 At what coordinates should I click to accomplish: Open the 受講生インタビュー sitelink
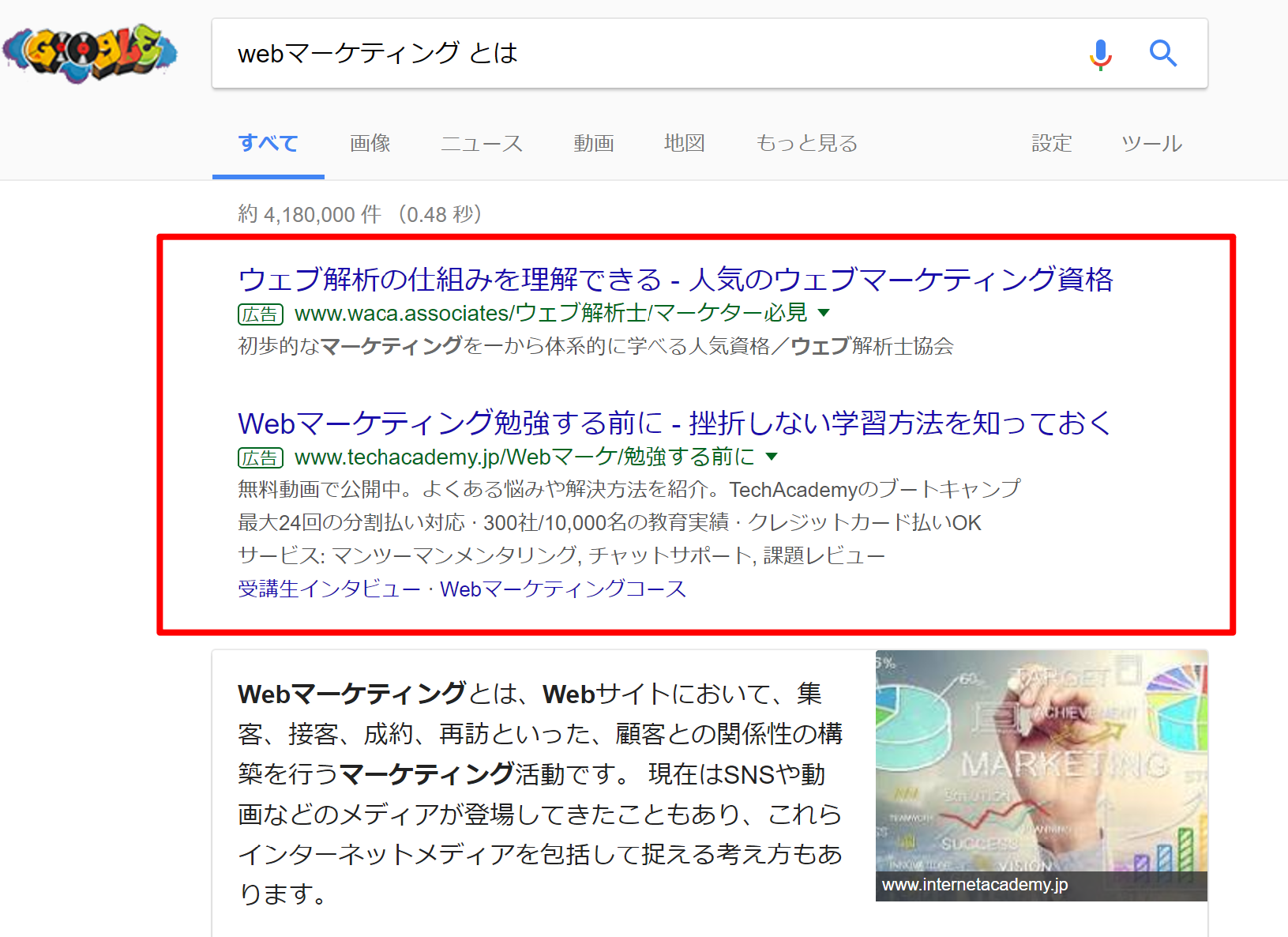point(329,589)
